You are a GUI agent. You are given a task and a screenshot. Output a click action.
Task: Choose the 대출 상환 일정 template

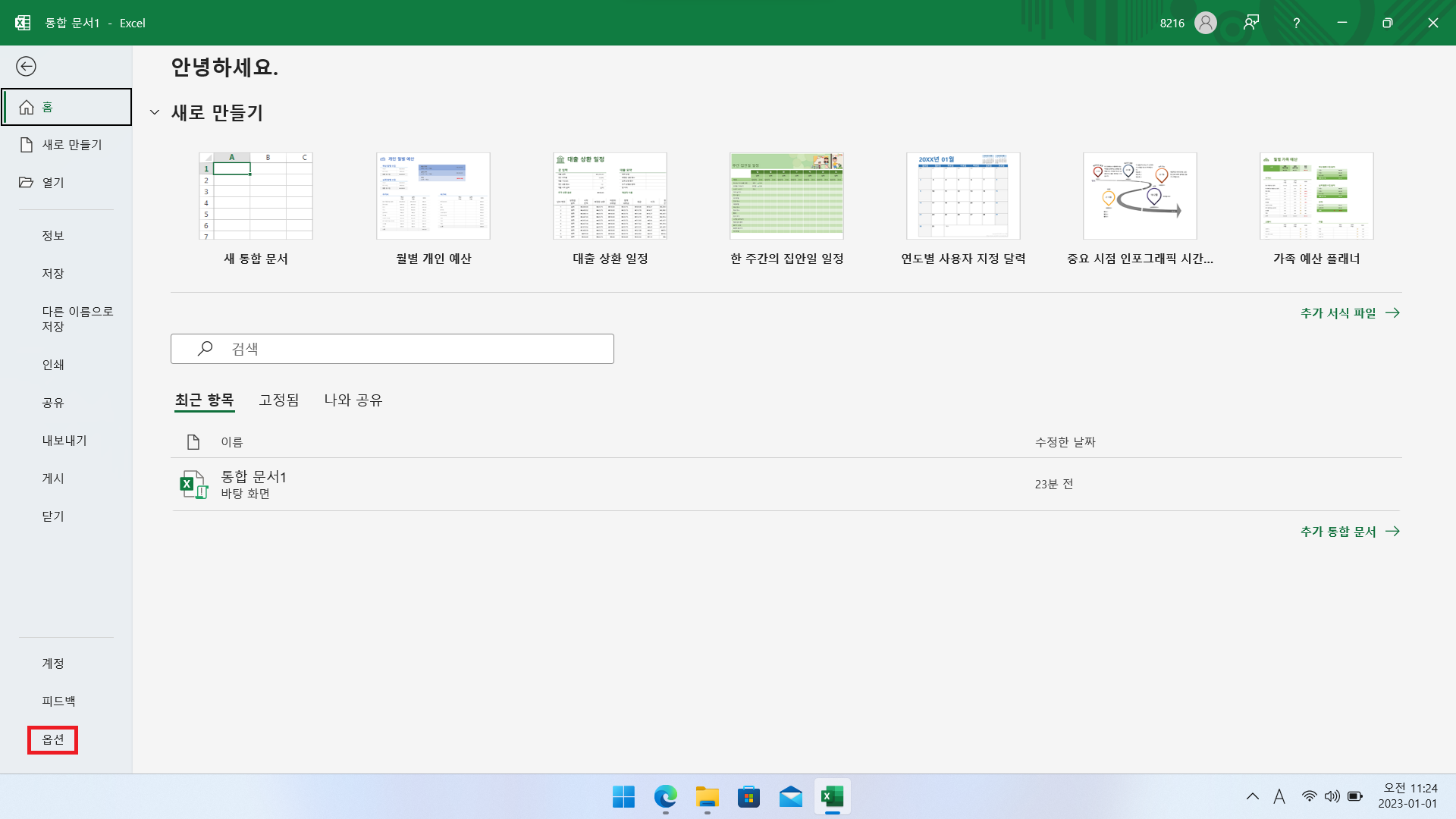[x=610, y=196]
